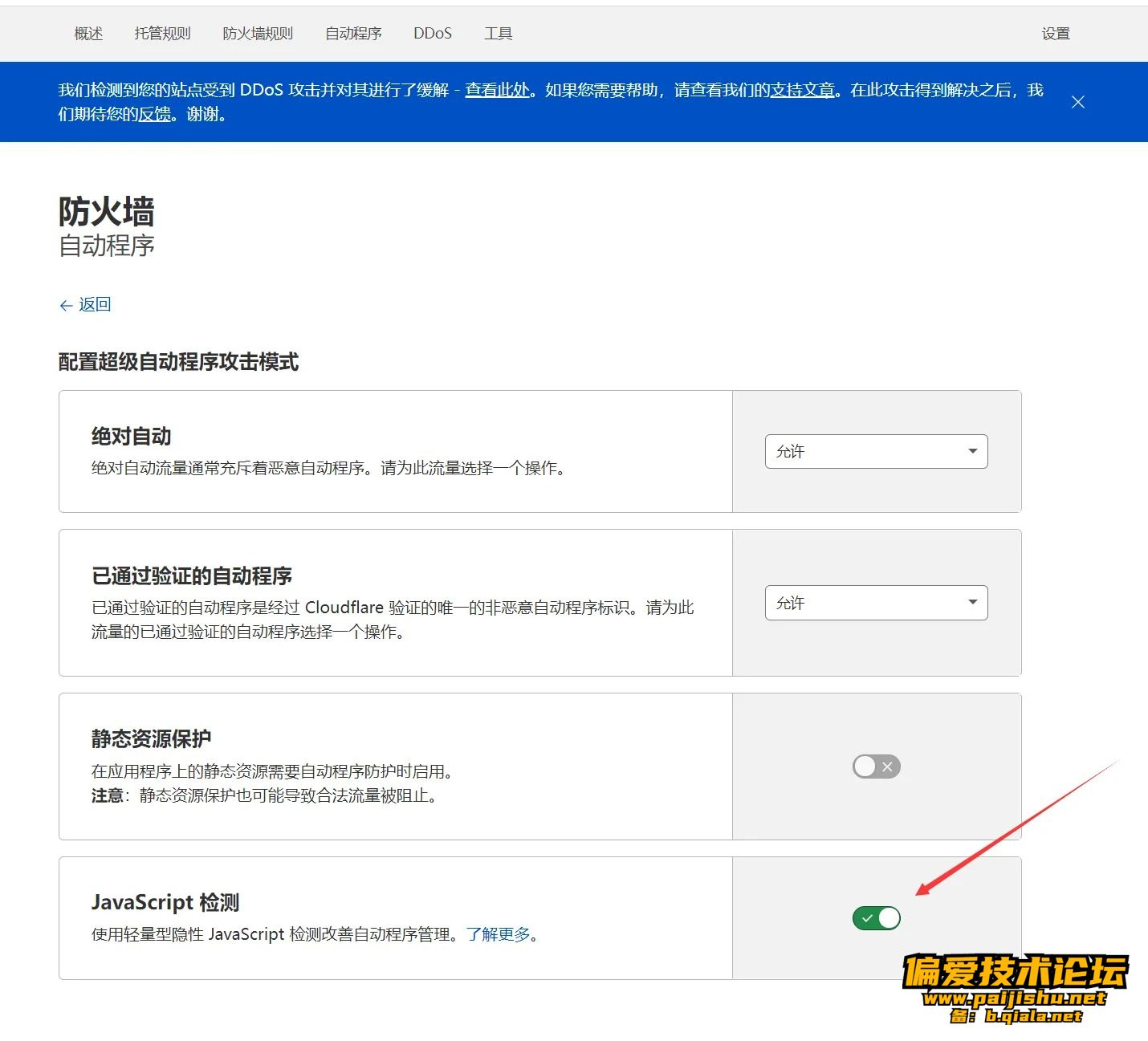Enable the 静态资源保护 toggle

(877, 767)
